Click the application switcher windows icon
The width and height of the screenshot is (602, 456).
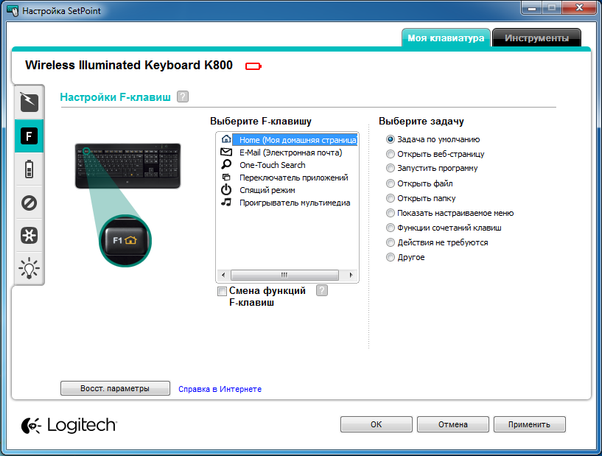pos(227,177)
